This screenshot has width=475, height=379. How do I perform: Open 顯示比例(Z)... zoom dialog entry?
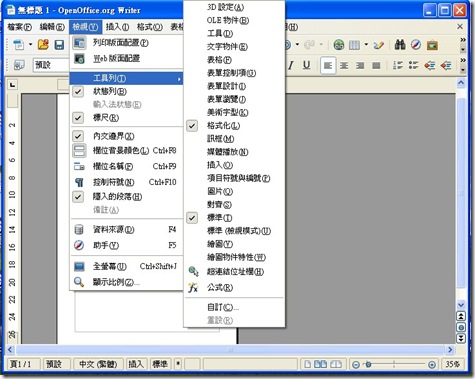click(x=126, y=282)
